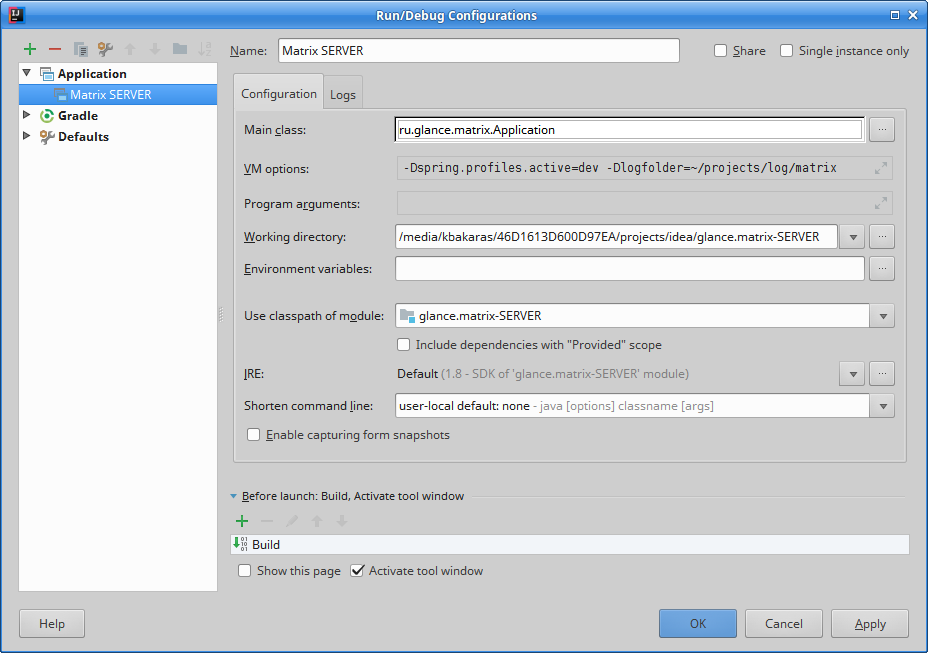Enable the Share checkbox
Viewport: 928px width, 653px height.
(x=721, y=51)
